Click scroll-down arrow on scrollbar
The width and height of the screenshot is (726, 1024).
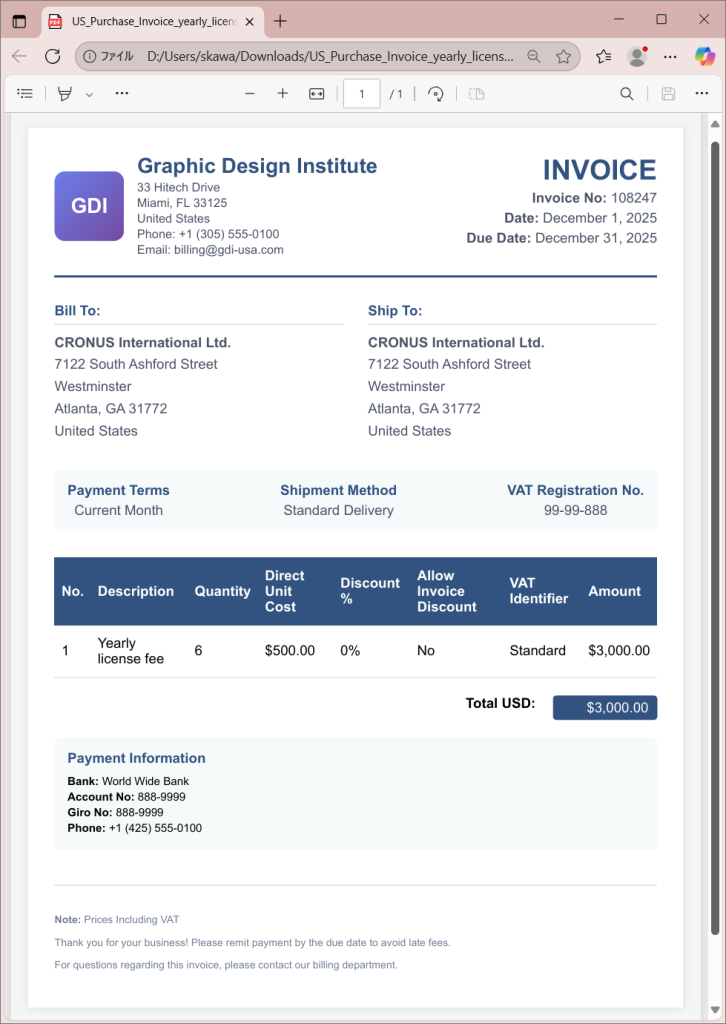tap(714, 1010)
